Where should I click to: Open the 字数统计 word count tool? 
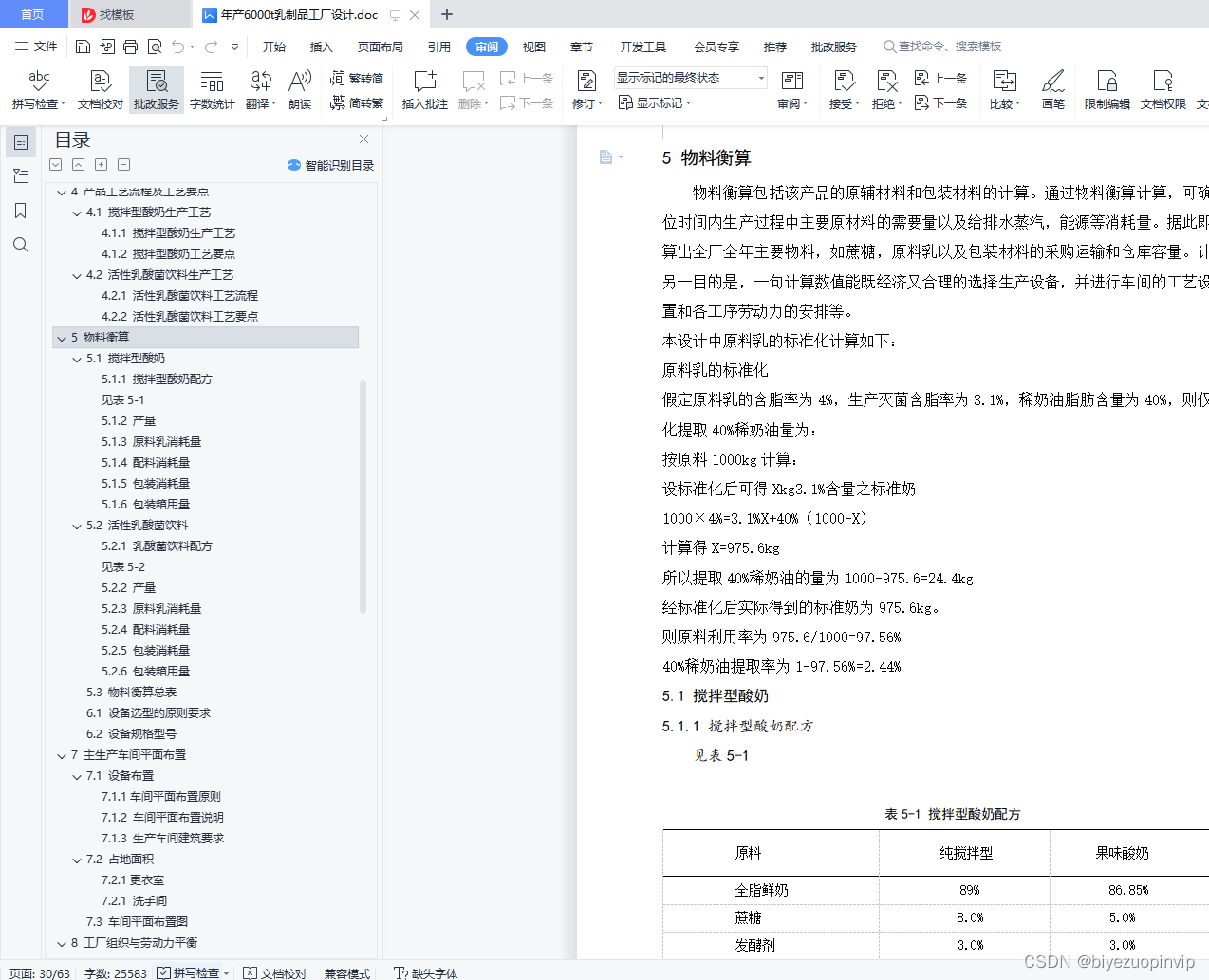click(212, 90)
